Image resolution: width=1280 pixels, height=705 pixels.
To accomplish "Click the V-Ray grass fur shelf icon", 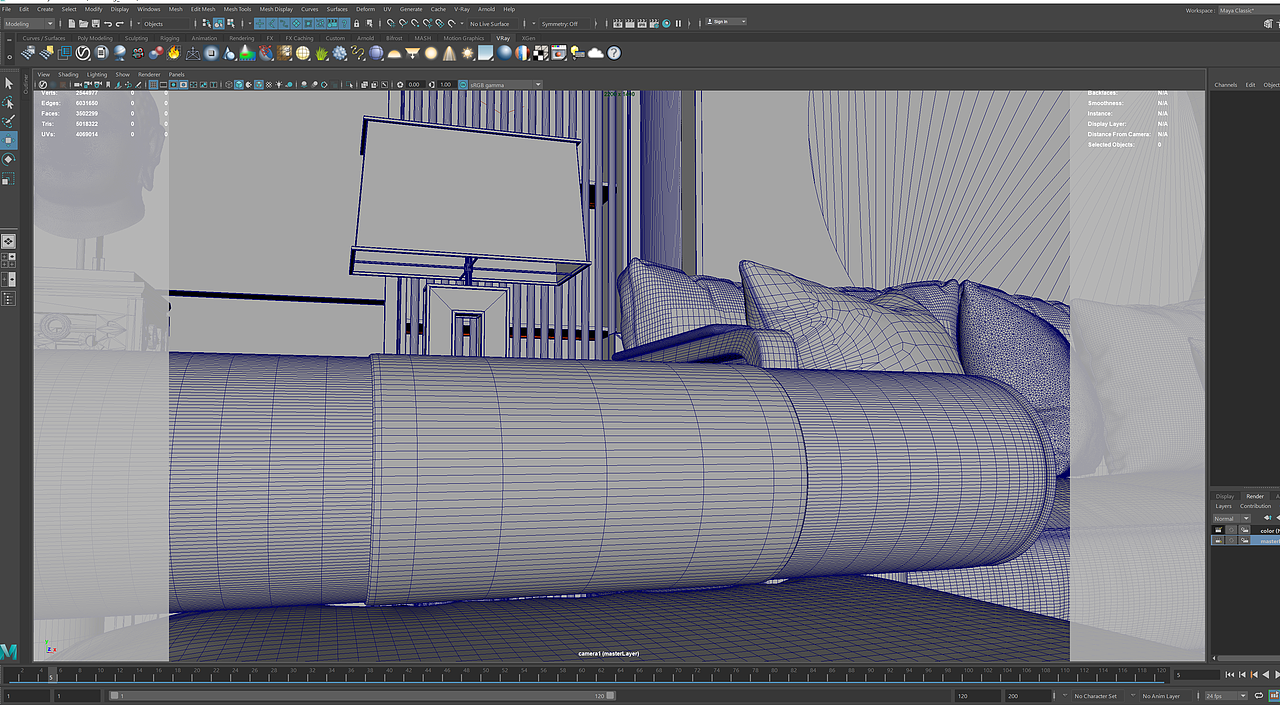I will (321, 52).
